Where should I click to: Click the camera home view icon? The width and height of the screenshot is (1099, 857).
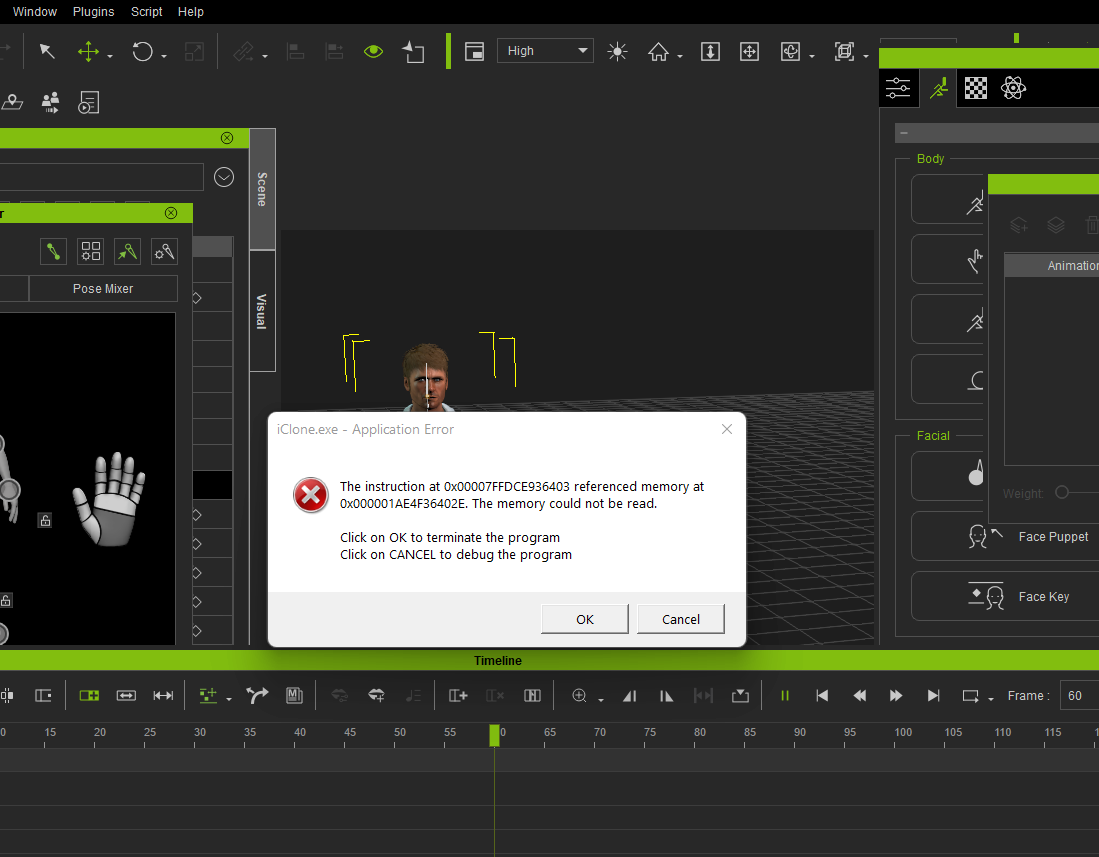(658, 52)
